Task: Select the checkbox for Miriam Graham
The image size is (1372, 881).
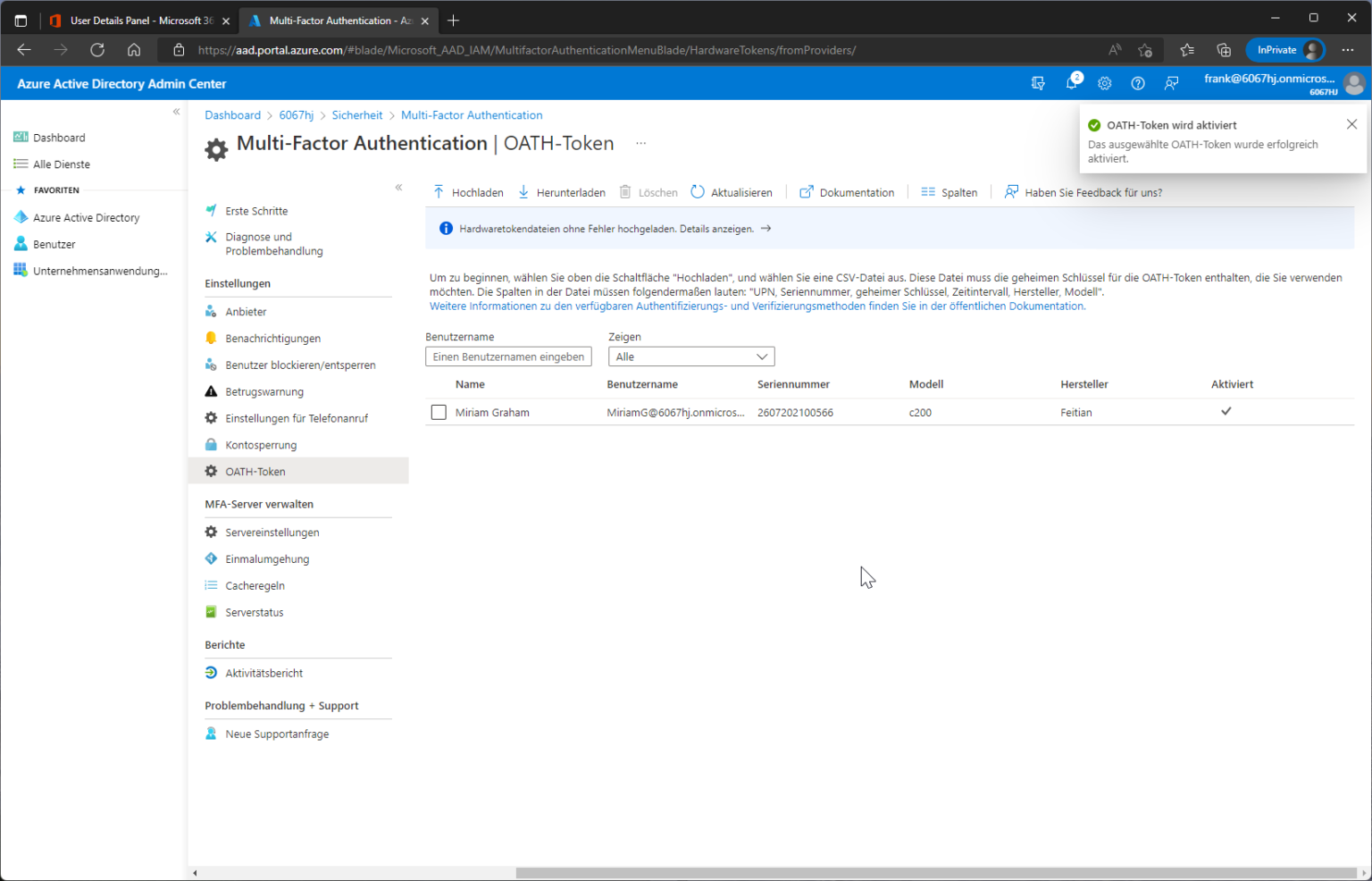Action: coord(439,412)
